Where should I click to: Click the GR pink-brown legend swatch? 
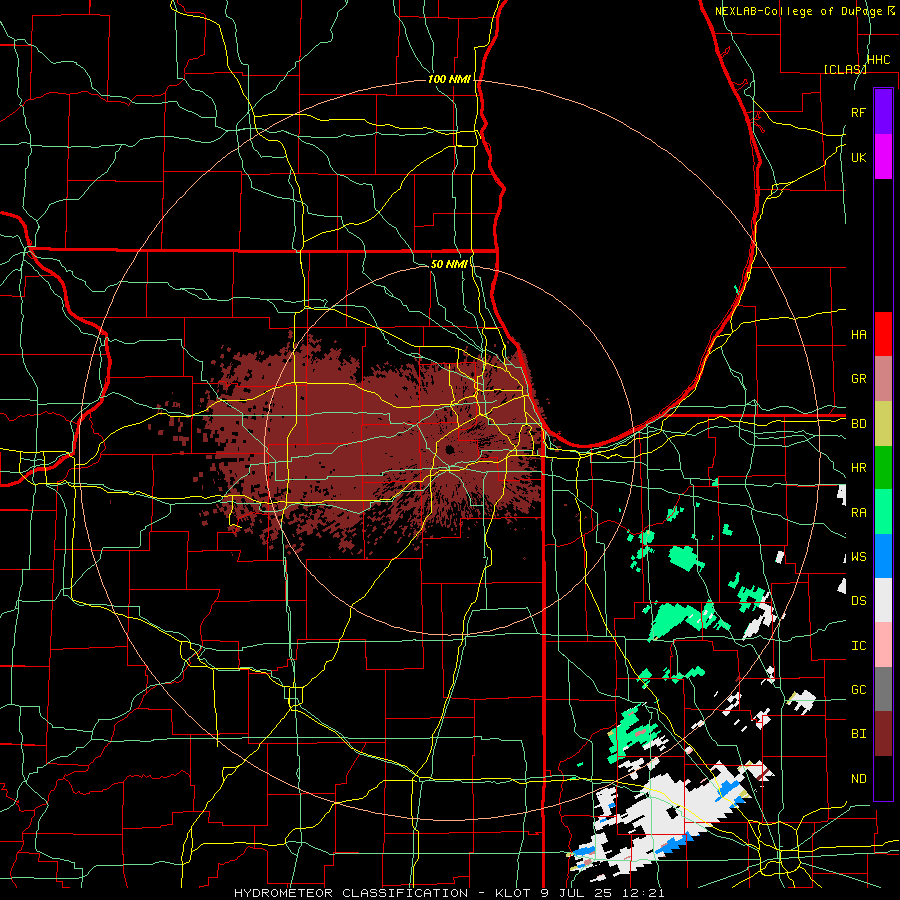[883, 379]
